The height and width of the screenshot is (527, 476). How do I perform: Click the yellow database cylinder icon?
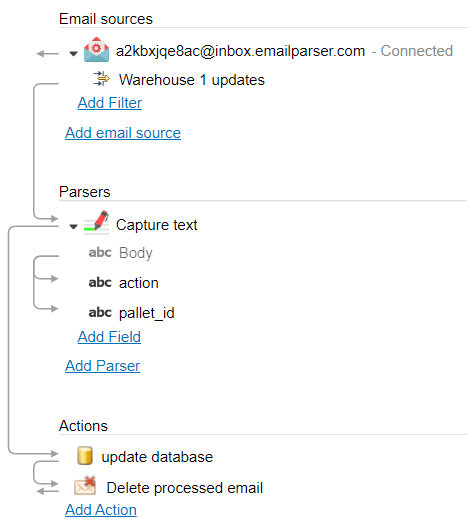[x=85, y=456]
